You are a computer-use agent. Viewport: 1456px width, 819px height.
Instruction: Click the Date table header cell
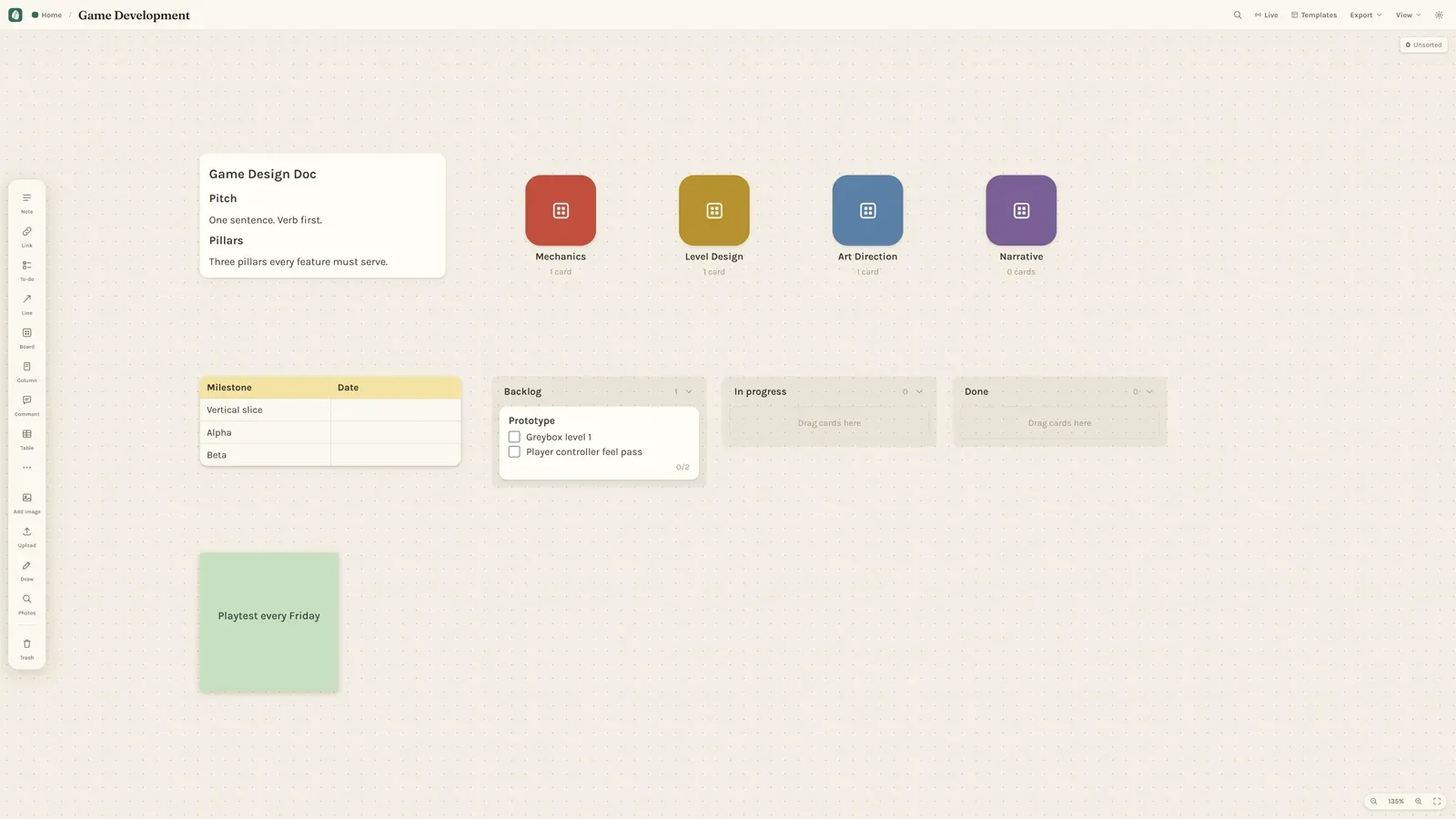coord(396,388)
